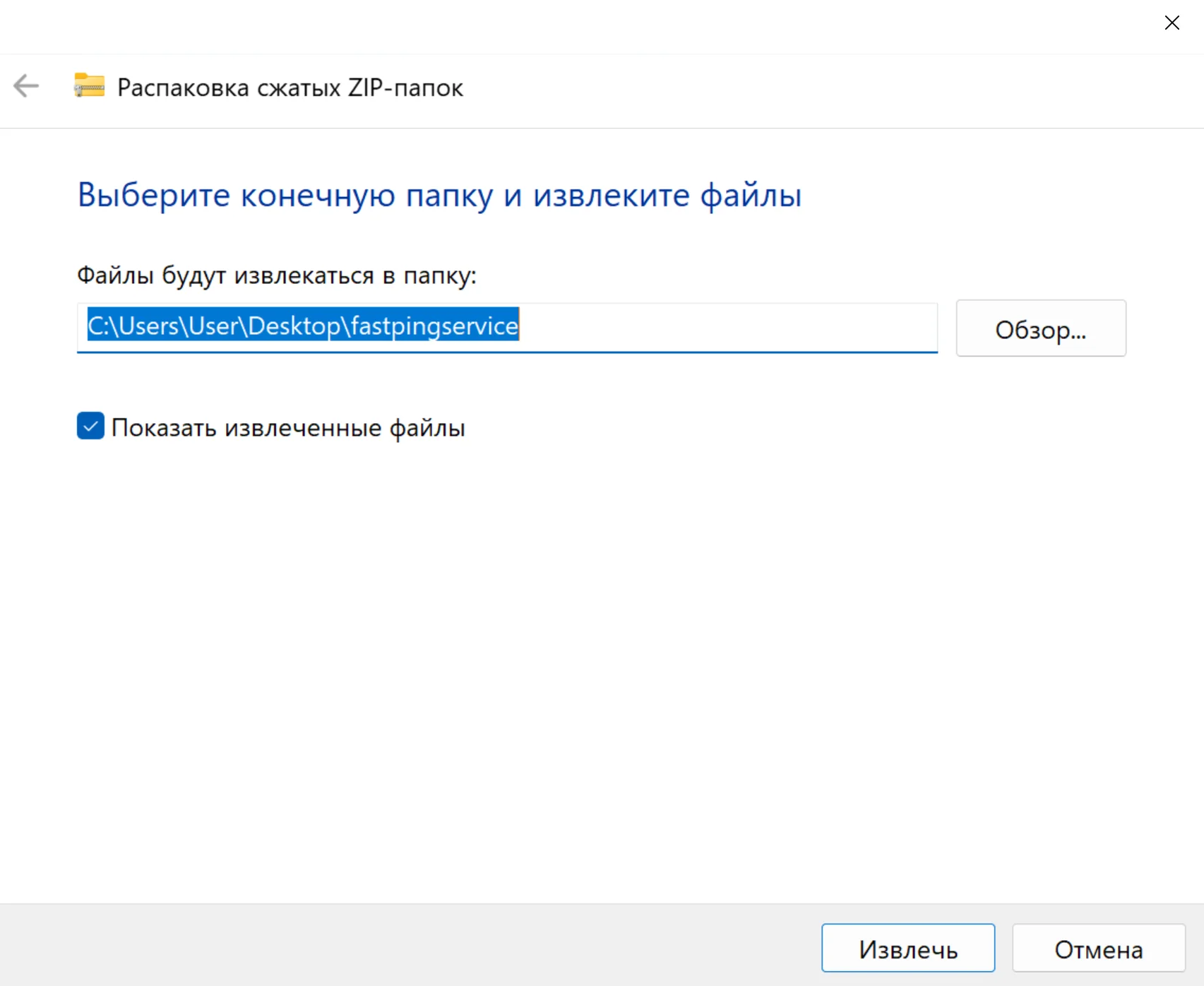Click the back arrow in the header

26,86
